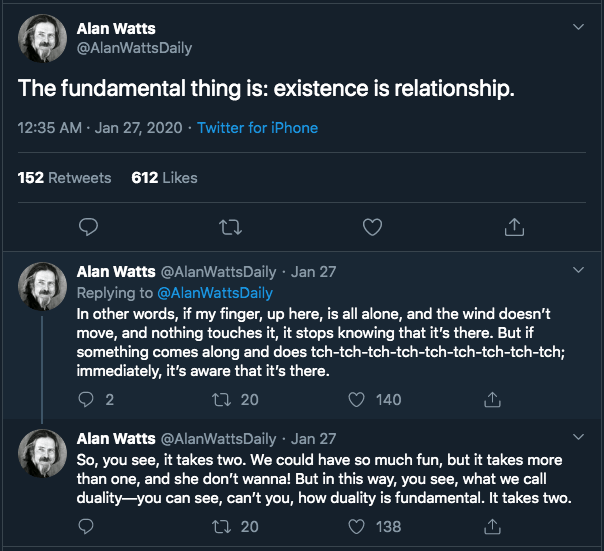This screenshot has width=604, height=551.
Task: Share the main tweet via share icon
Action: tap(514, 227)
